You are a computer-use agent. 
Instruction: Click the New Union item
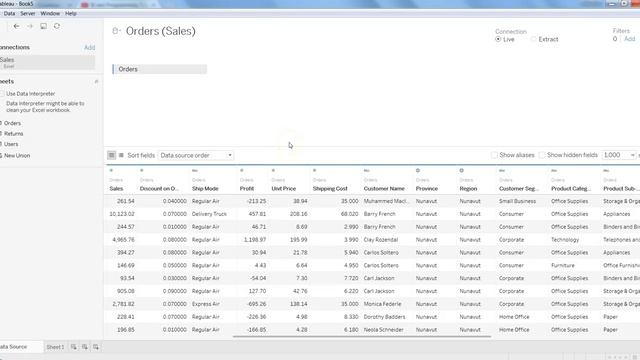tap(17, 156)
